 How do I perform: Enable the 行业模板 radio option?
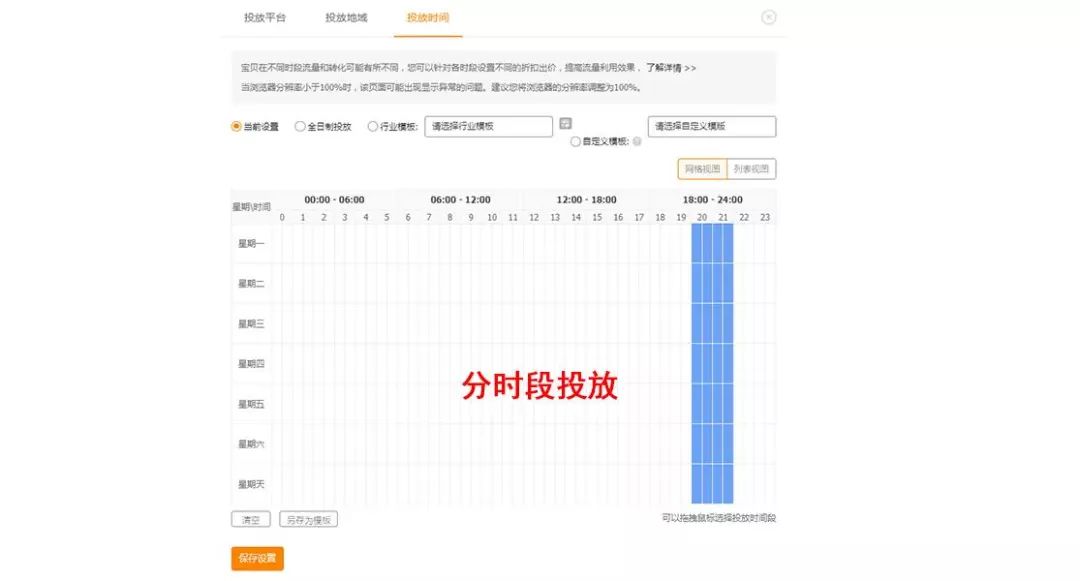372,126
